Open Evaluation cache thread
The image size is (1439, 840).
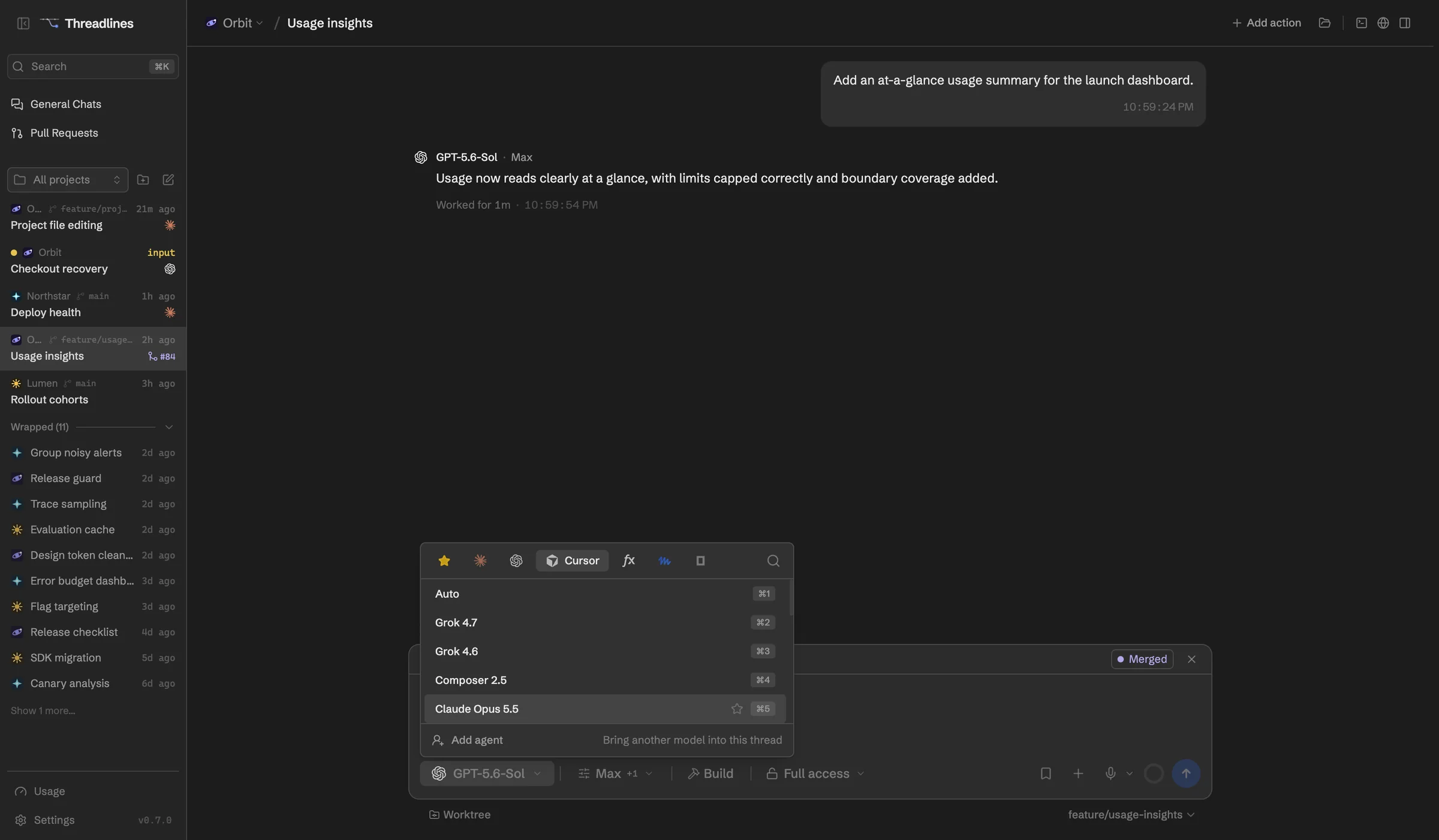pos(93,530)
